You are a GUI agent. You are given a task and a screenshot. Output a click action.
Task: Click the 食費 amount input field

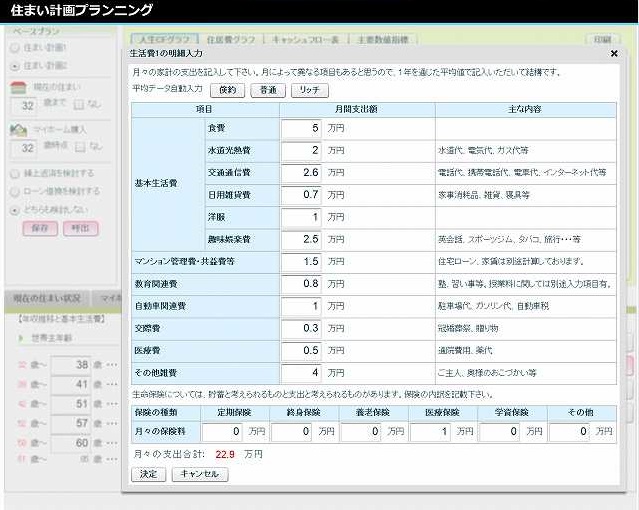click(301, 128)
